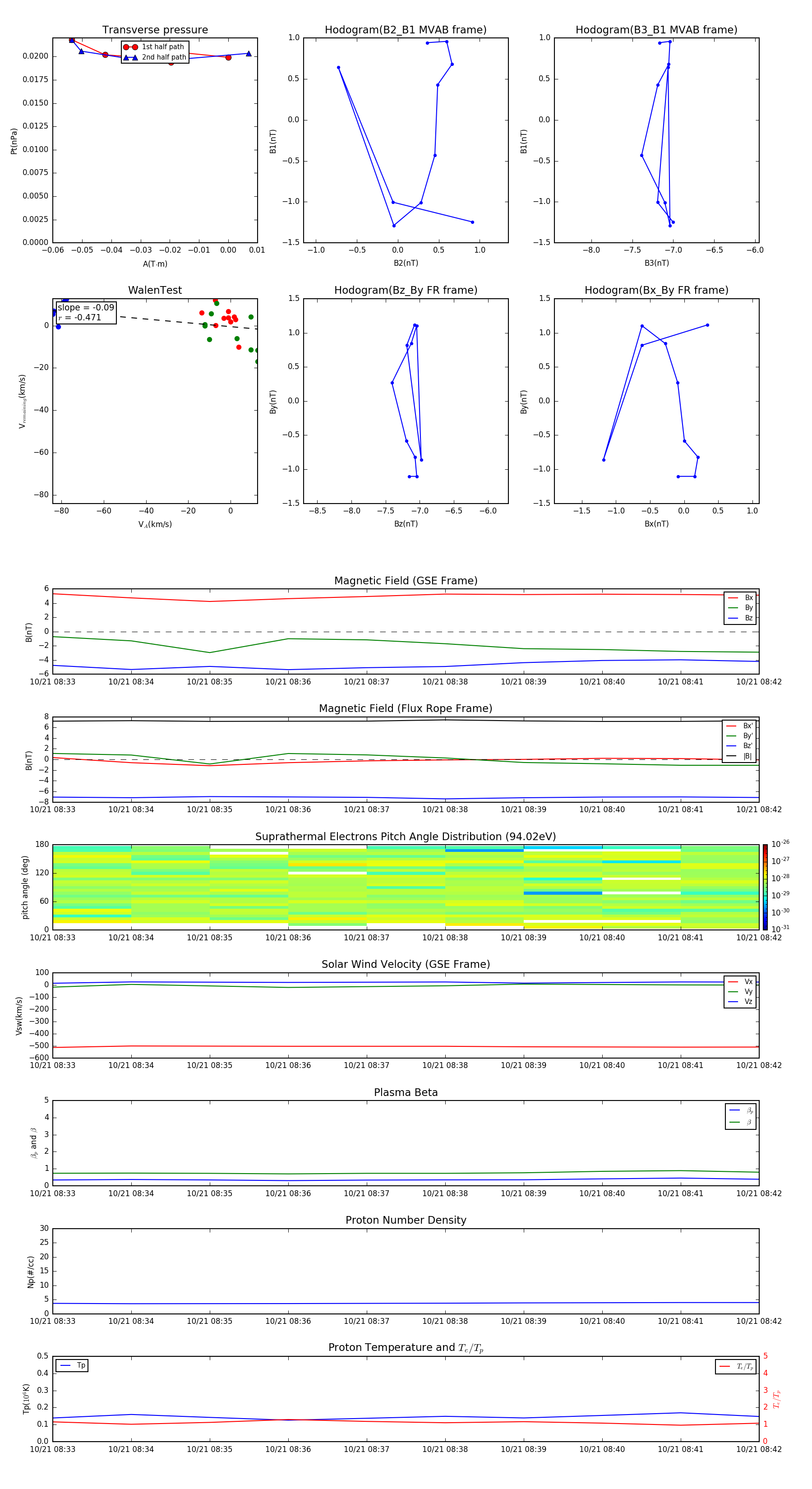Image resolution: width=812 pixels, height=1489 pixels.
Task: Click the Transverse pressure plot title
Action: tap(155, 30)
